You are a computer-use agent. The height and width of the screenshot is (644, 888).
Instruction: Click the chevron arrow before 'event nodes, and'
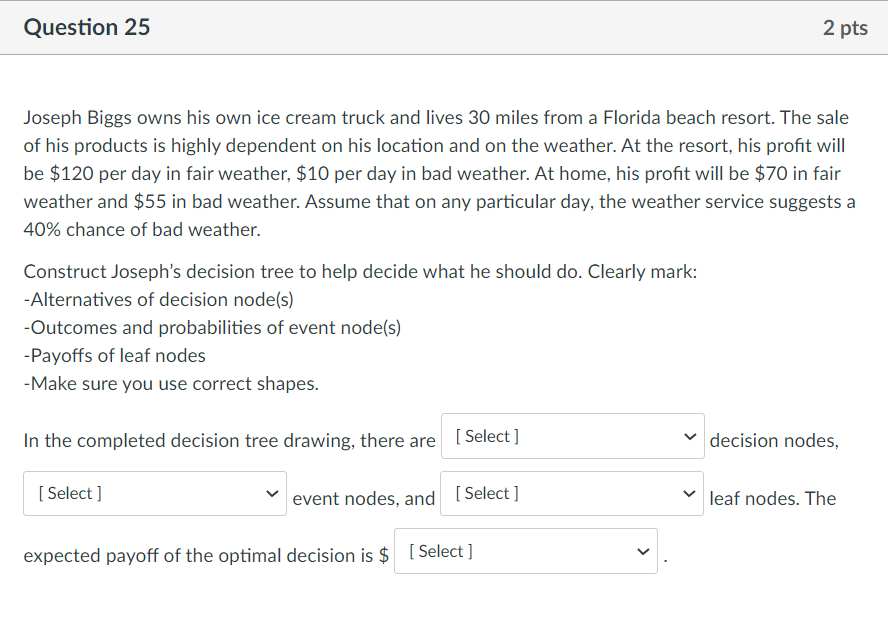point(270,494)
